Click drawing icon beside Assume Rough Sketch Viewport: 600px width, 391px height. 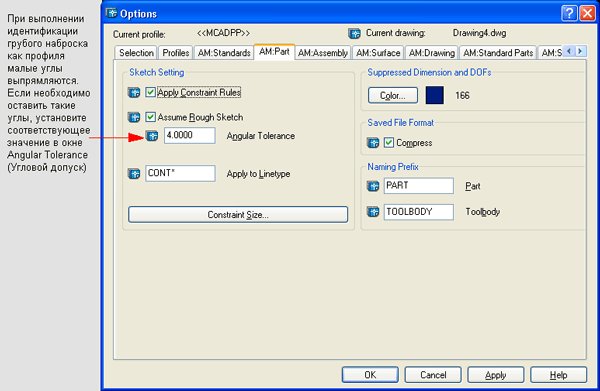pyautogui.click(x=134, y=117)
